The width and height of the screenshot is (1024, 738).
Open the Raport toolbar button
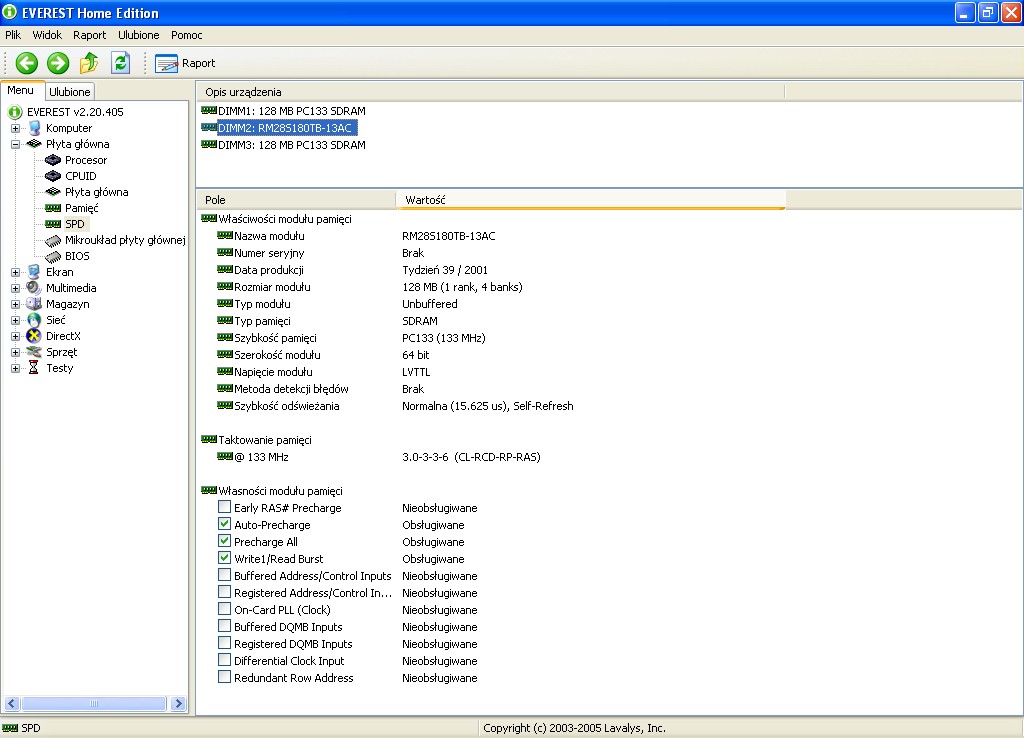click(185, 63)
